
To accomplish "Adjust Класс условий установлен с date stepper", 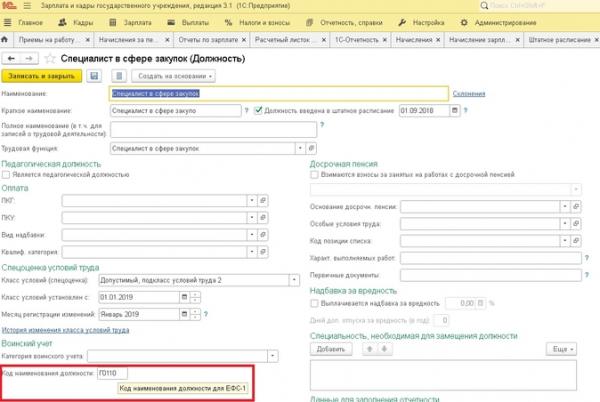I will click(195, 297).
